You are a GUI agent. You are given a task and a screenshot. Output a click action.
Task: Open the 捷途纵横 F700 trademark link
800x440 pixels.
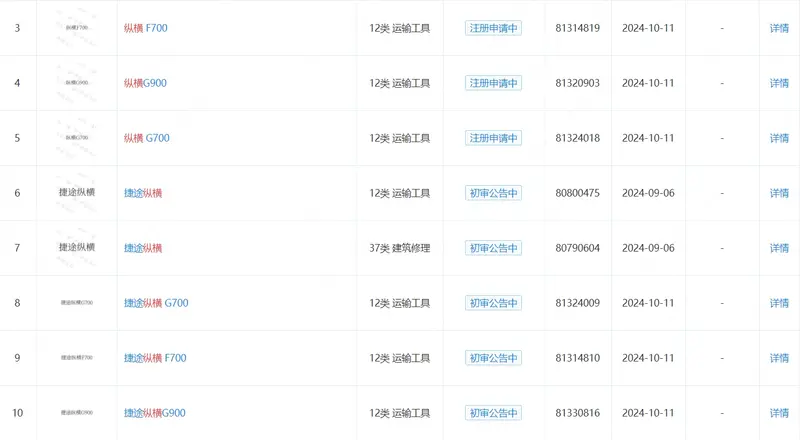point(155,358)
